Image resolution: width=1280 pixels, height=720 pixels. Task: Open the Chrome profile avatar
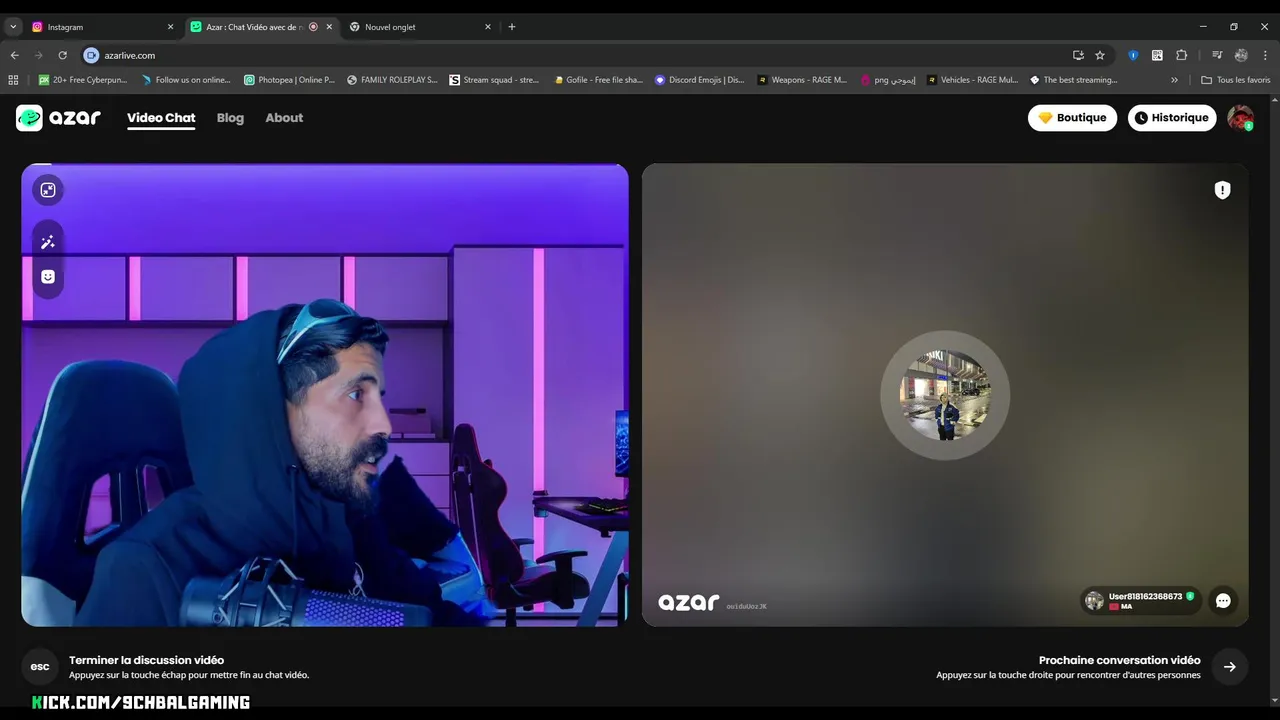pos(1241,55)
